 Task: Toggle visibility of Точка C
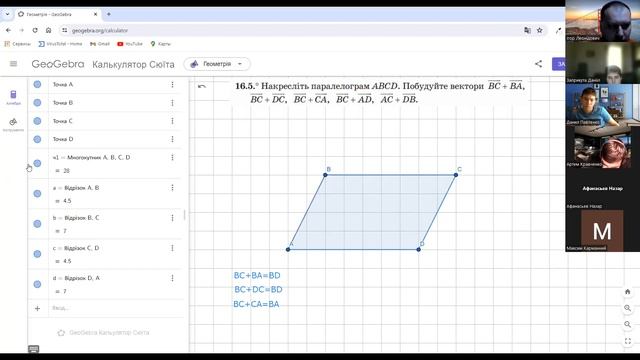[37, 121]
